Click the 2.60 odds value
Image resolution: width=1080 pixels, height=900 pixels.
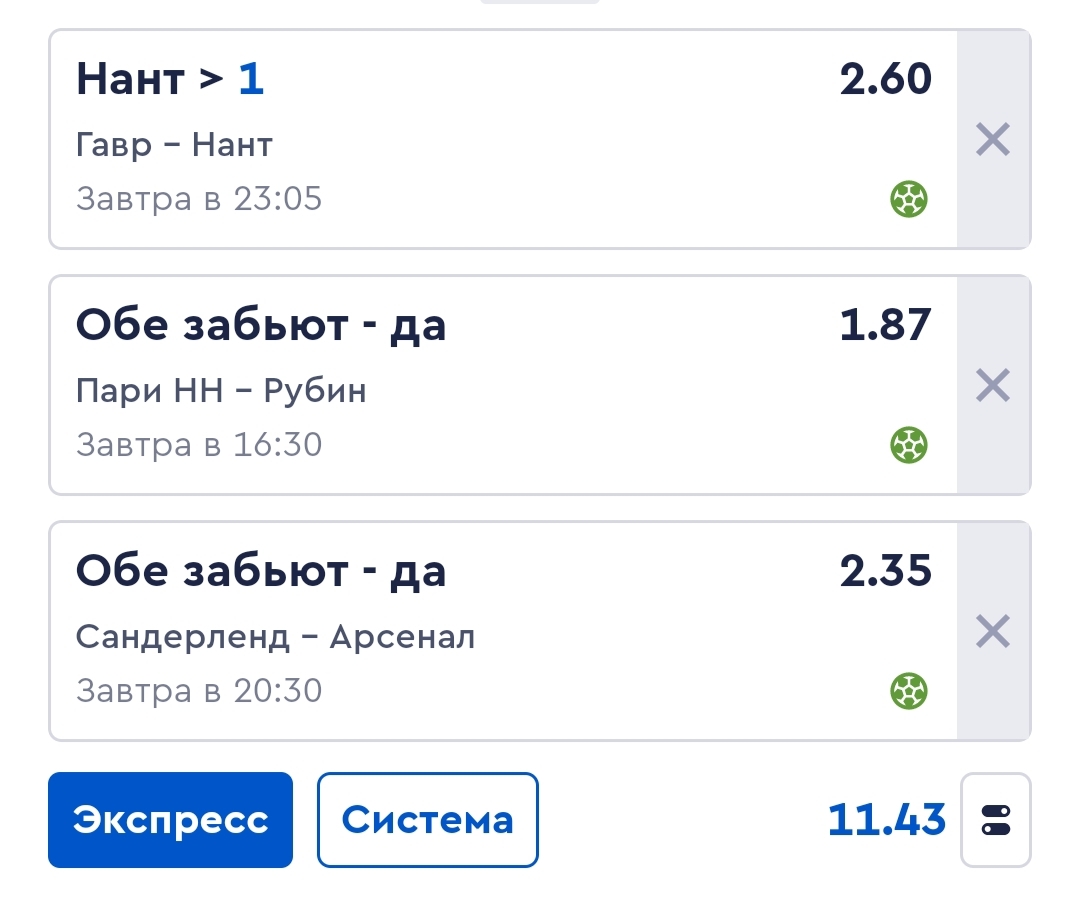(x=885, y=80)
